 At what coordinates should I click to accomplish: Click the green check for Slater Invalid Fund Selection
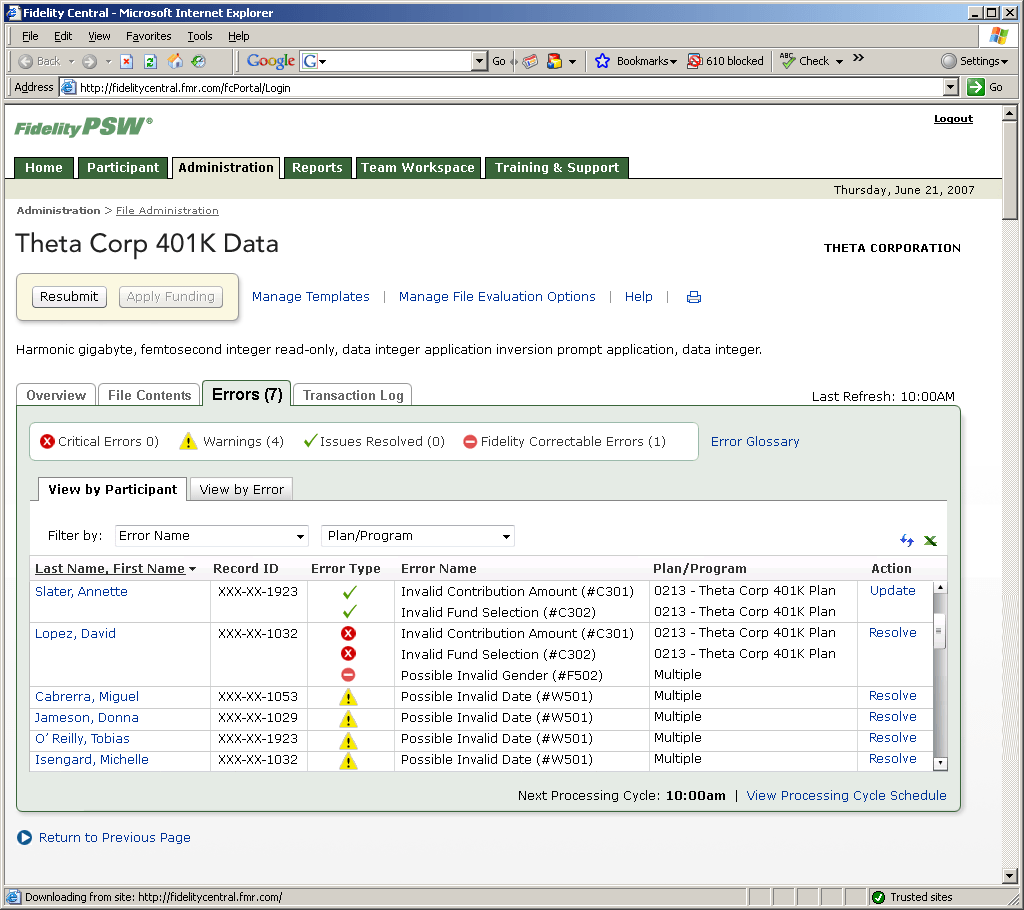pyautogui.click(x=349, y=611)
